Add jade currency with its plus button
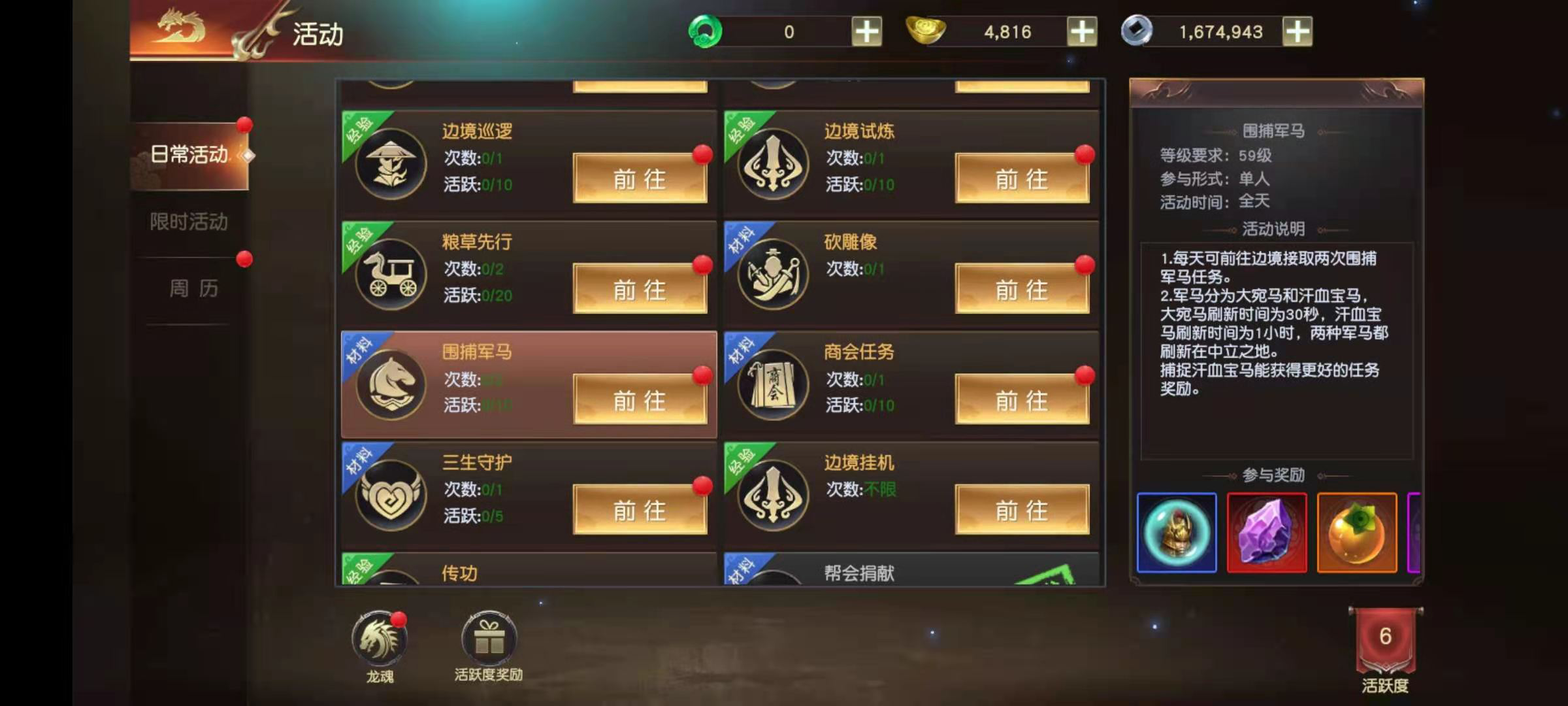Viewport: 1568px width, 706px height. (x=867, y=31)
